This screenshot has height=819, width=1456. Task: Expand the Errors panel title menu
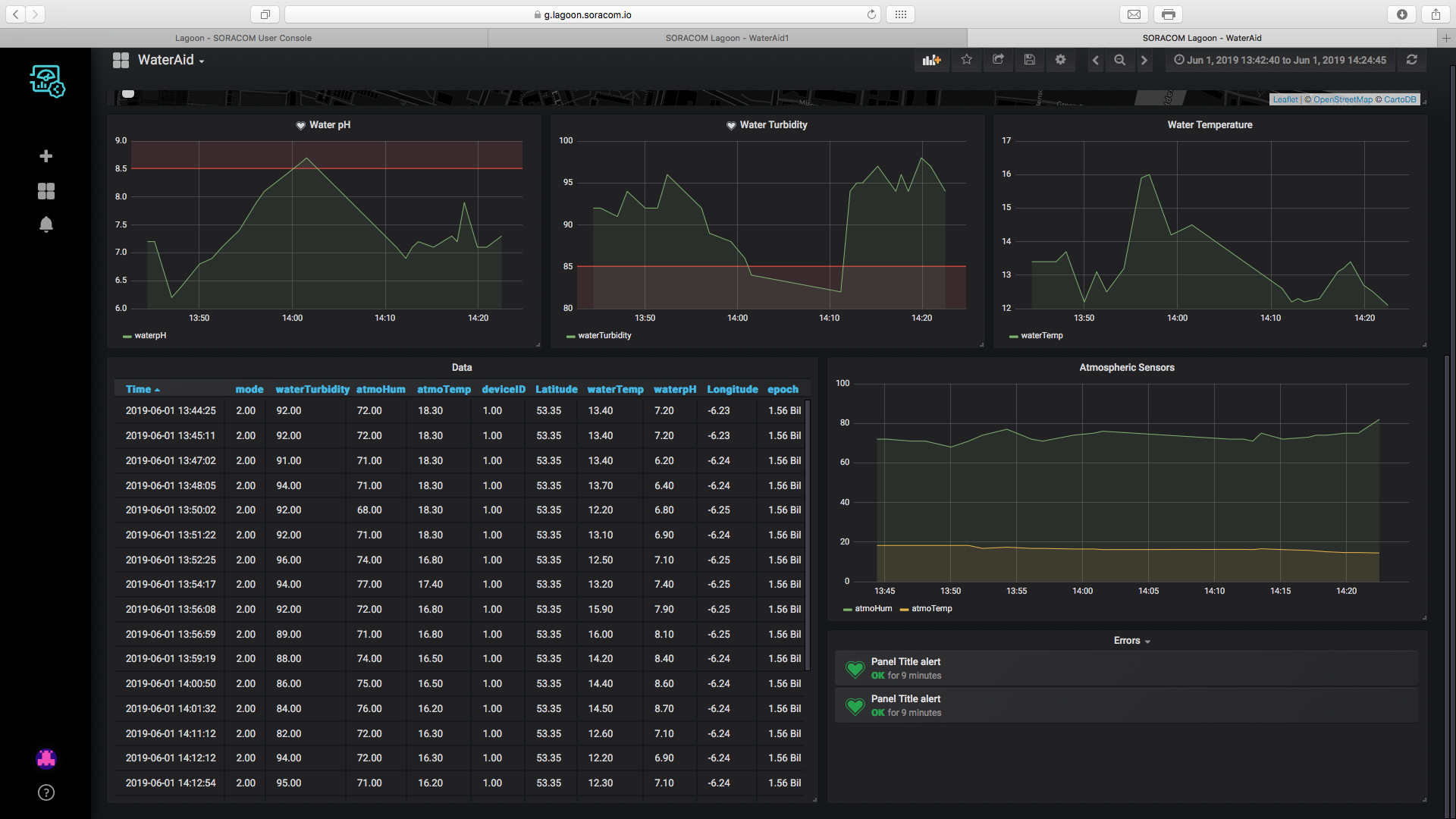1131,641
